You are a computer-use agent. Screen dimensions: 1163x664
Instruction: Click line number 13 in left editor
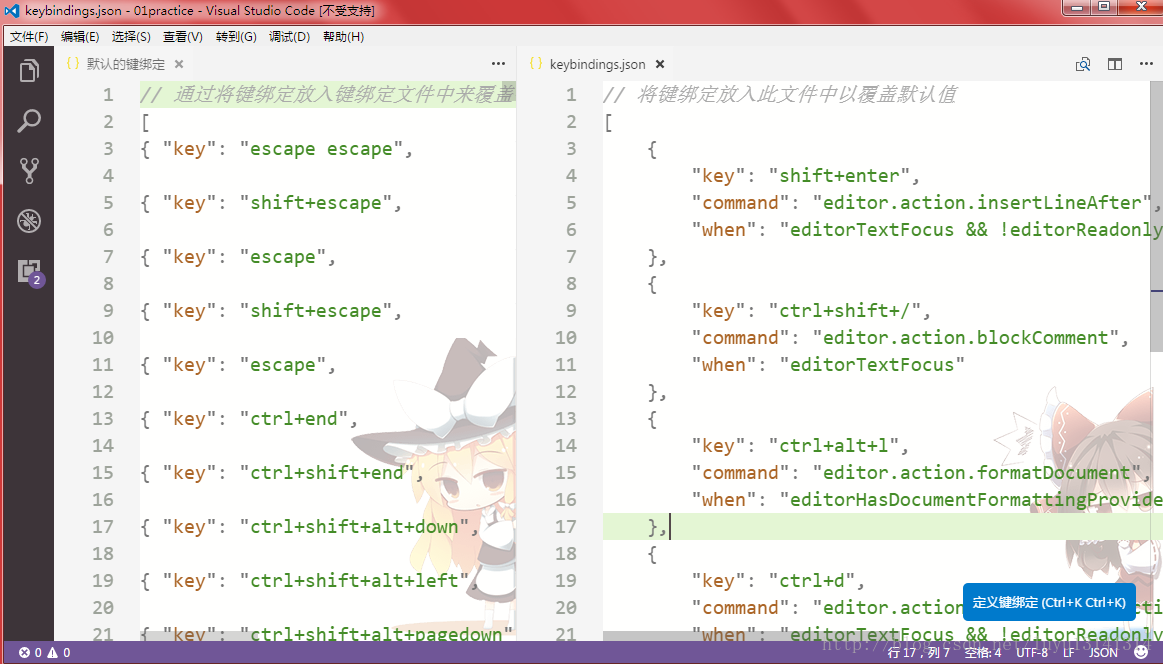coord(103,419)
